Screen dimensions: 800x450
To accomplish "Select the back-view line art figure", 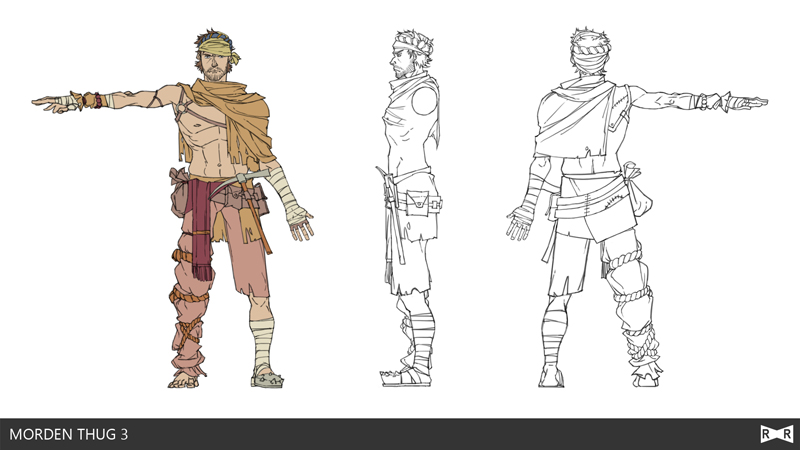I will point(590,200).
